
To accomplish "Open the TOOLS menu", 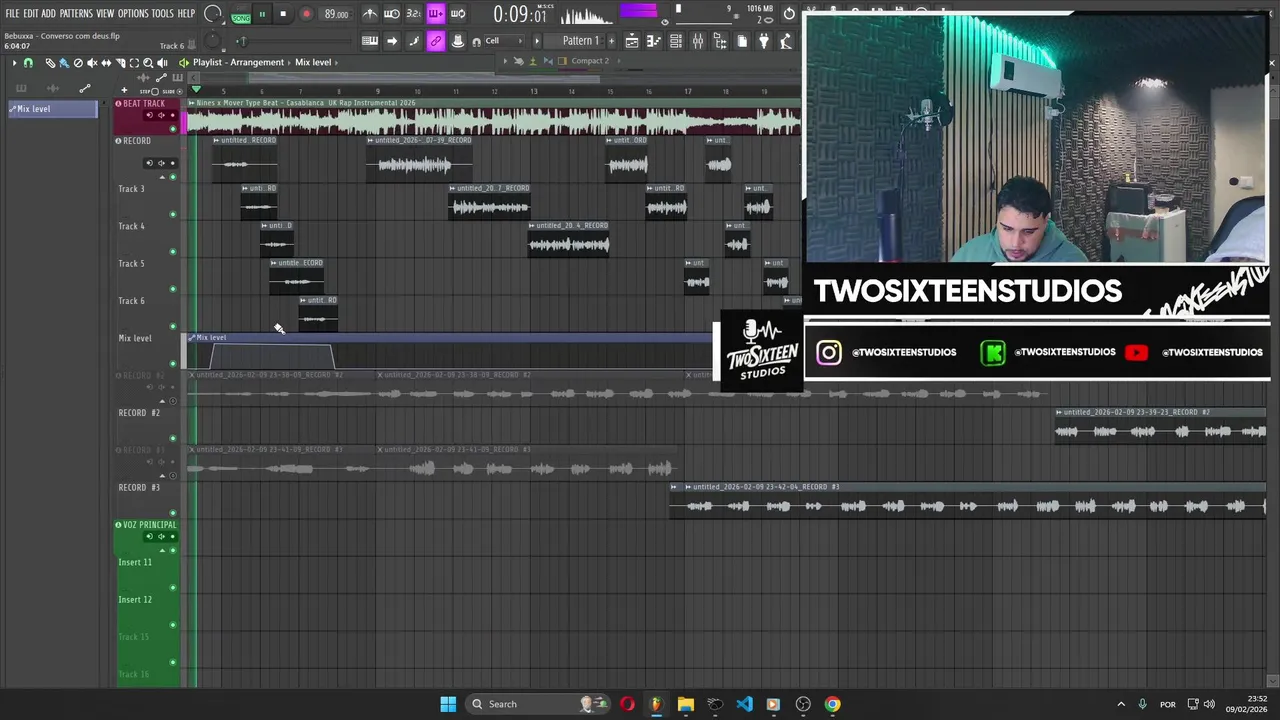I will point(163,13).
